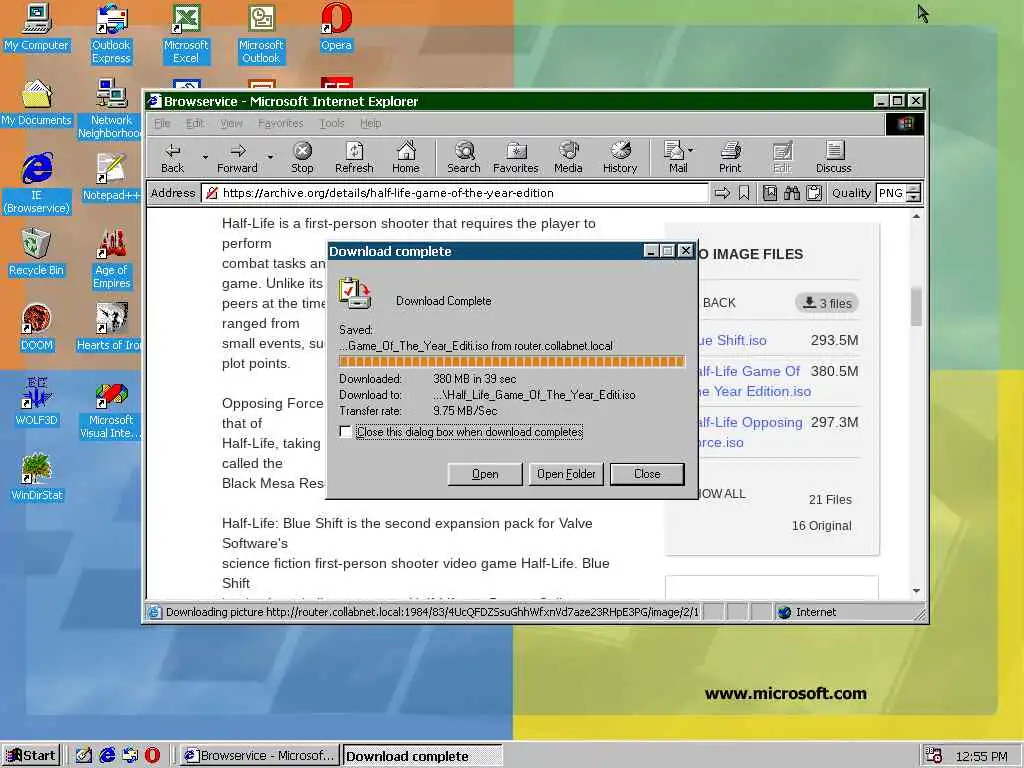Open the Start menu button

(31, 756)
